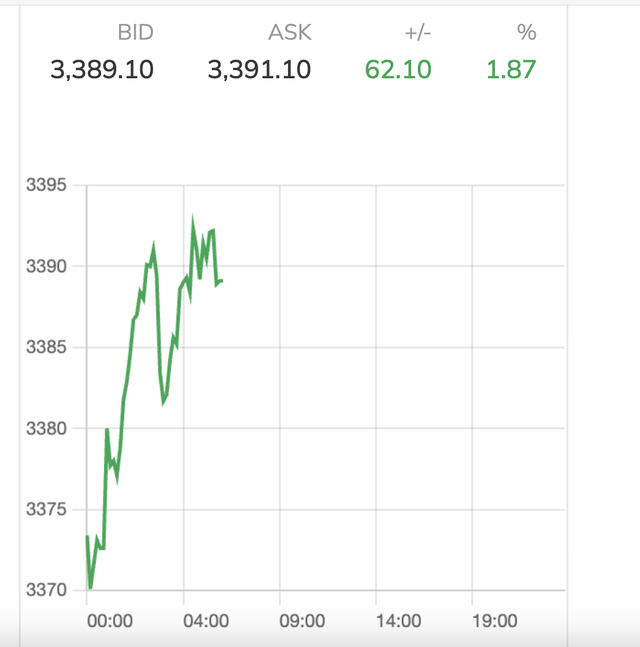This screenshot has height=647, width=640.
Task: Click the end of the green price line
Action: pyautogui.click(x=221, y=281)
